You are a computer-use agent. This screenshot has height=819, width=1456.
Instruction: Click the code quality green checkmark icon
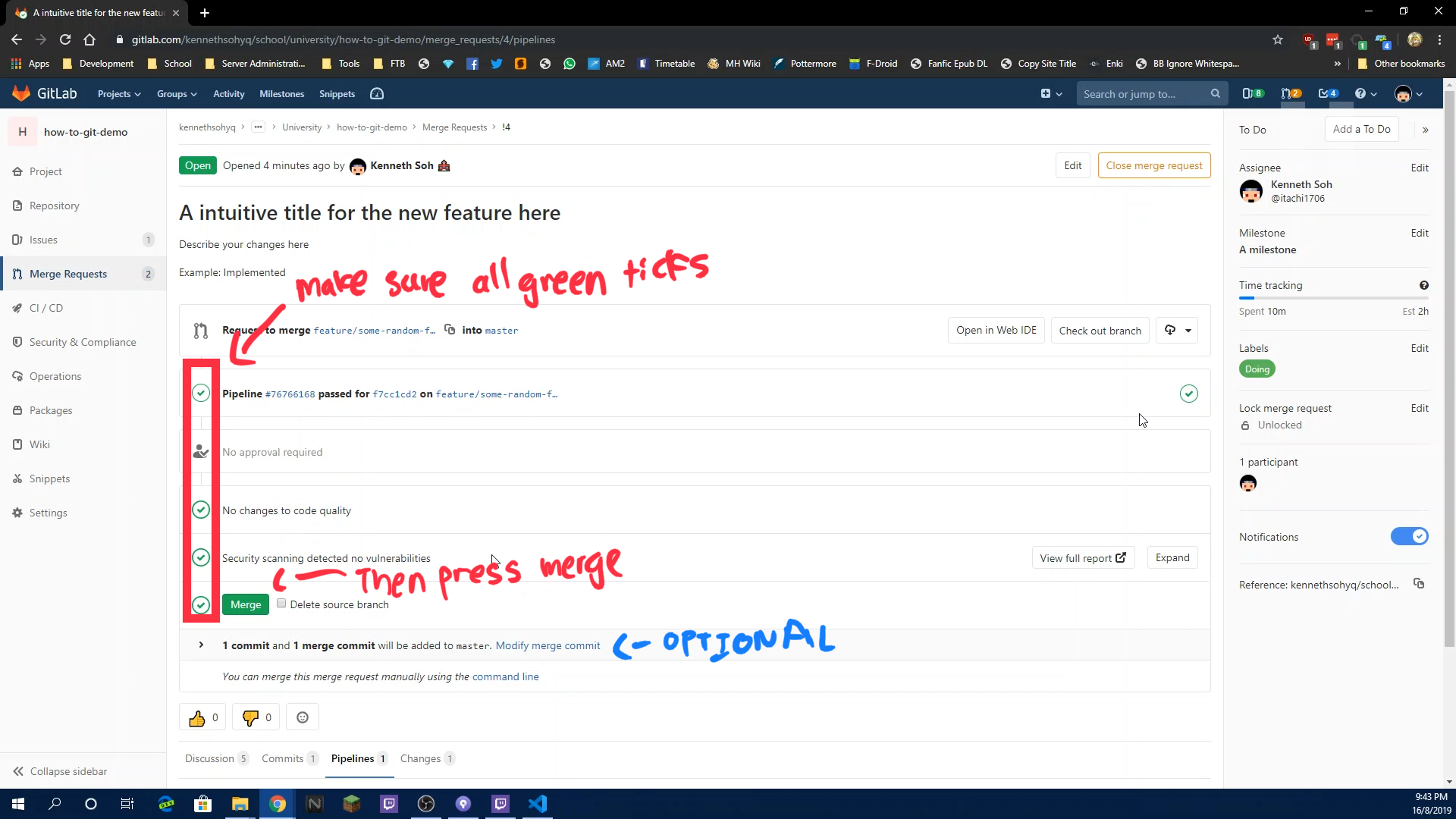[x=200, y=510]
